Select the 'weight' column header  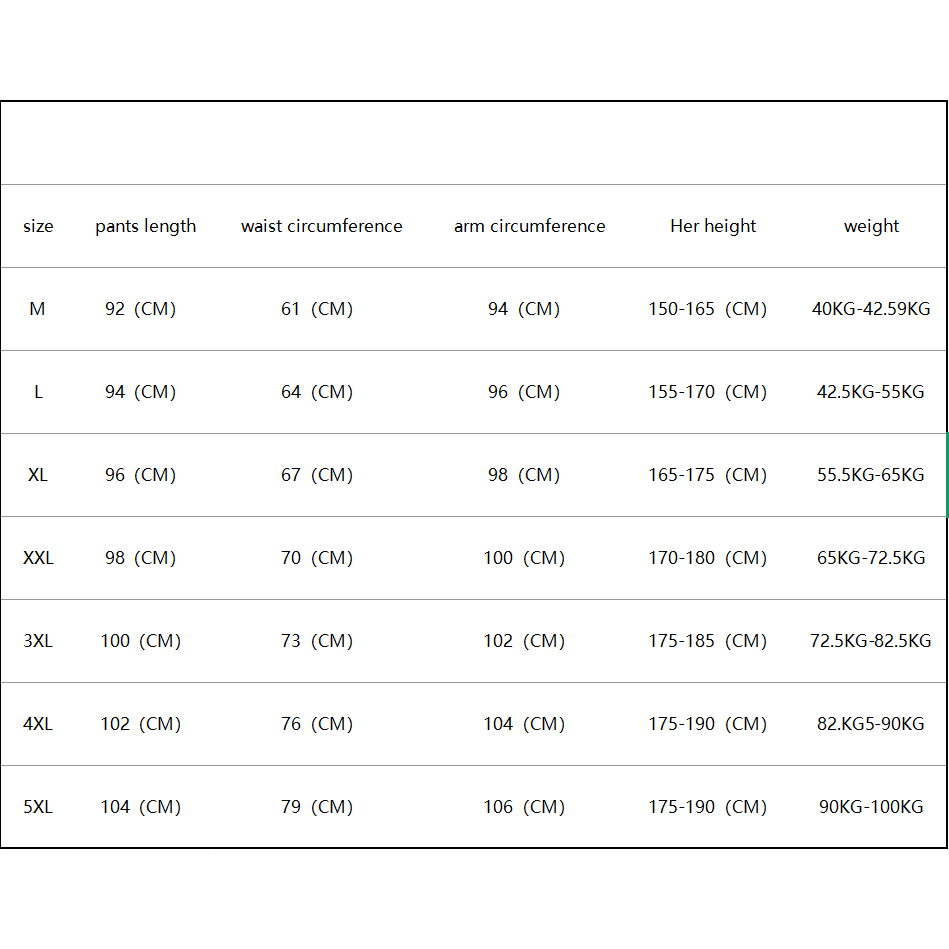pos(871,226)
